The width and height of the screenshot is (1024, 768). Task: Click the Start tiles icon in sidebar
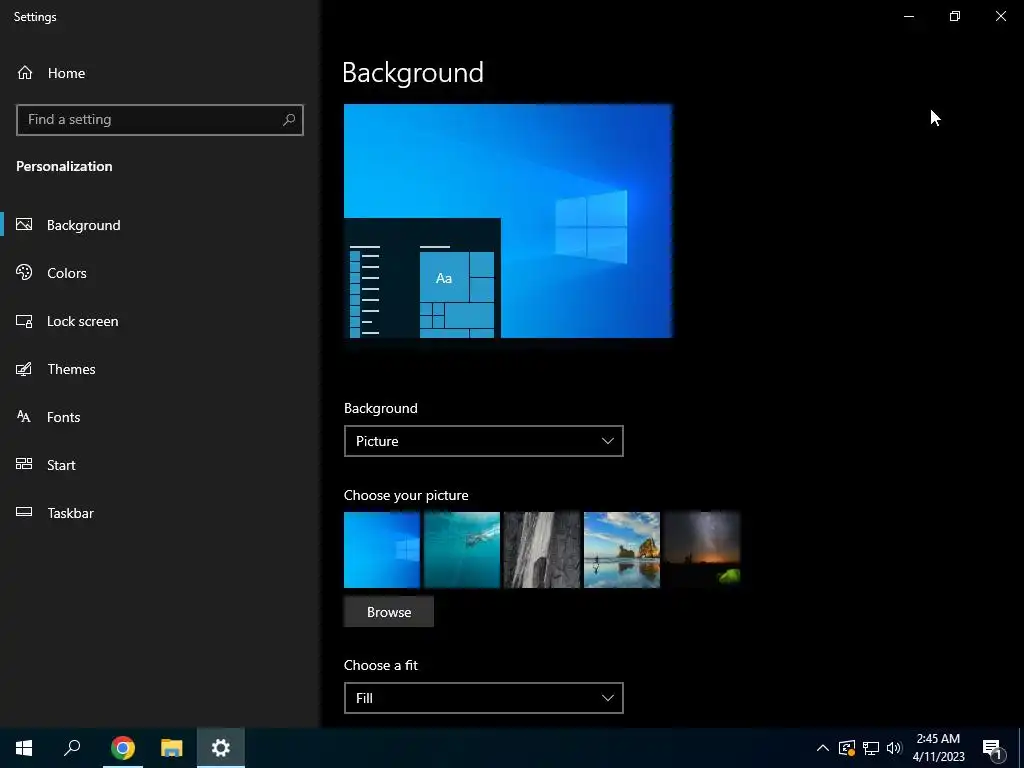pos(24,464)
